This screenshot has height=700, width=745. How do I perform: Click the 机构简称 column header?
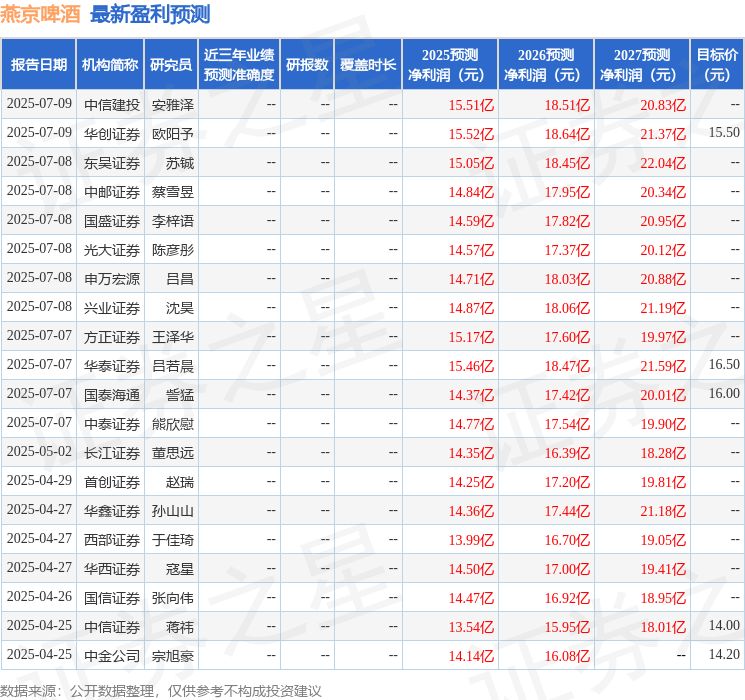tap(110, 65)
